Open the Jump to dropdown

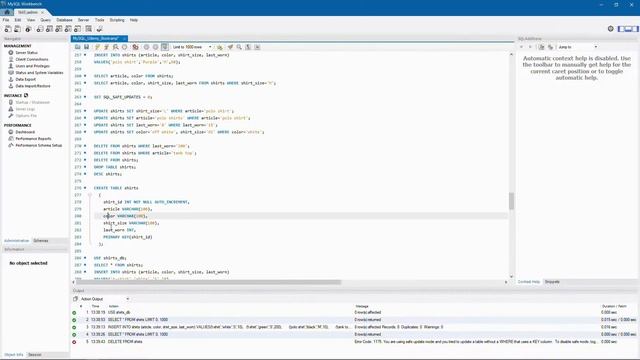(x=578, y=47)
